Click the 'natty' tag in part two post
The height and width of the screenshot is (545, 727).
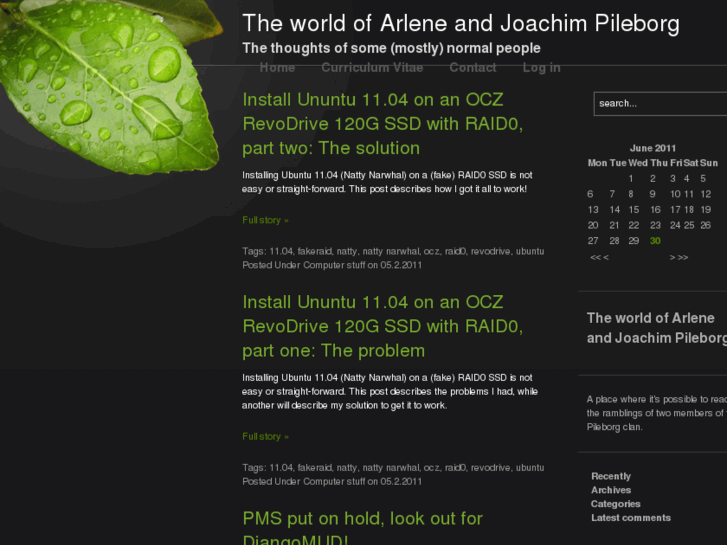pyautogui.click(x=347, y=251)
